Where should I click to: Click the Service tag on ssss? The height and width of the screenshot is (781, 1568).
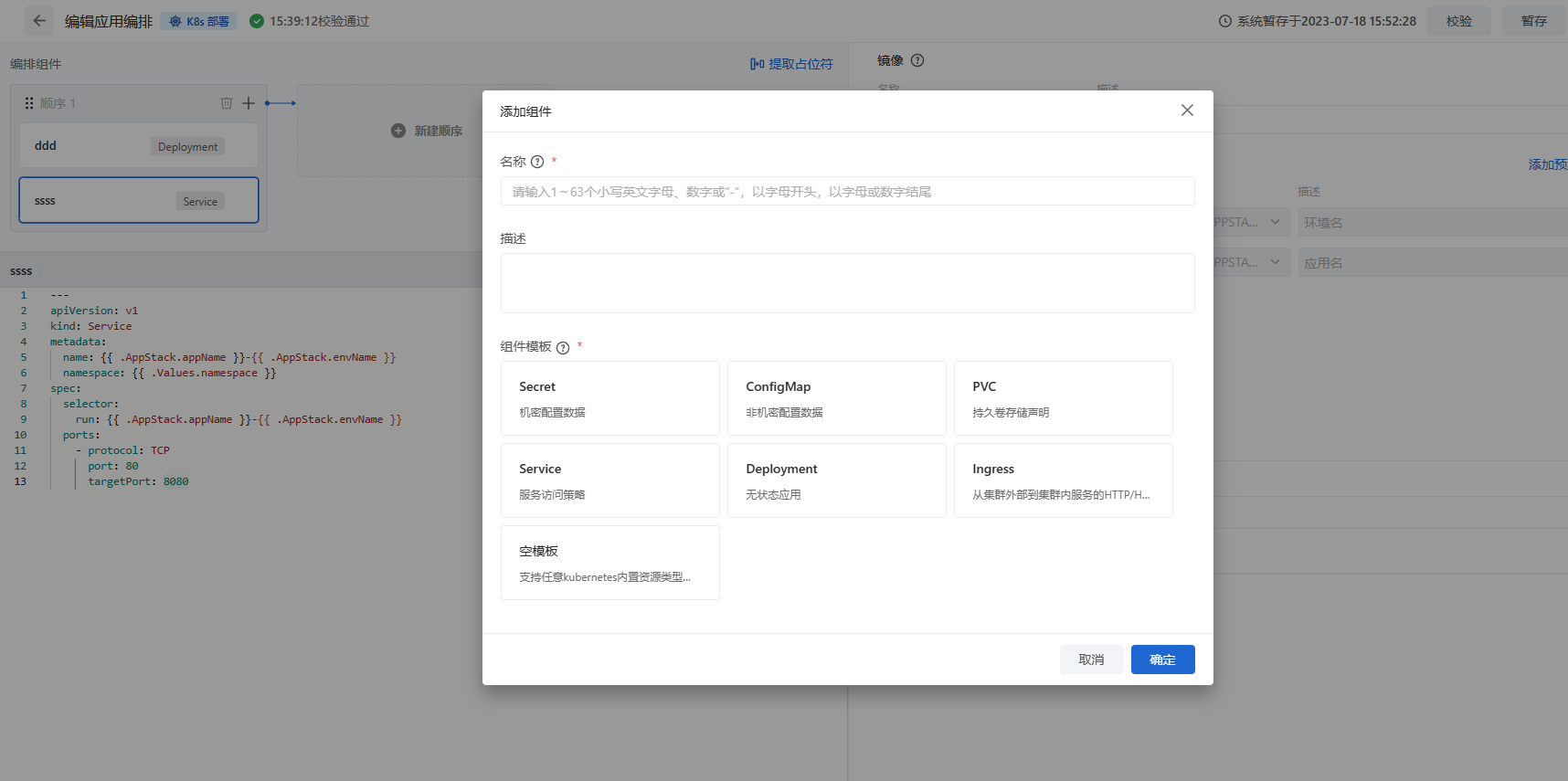point(200,202)
